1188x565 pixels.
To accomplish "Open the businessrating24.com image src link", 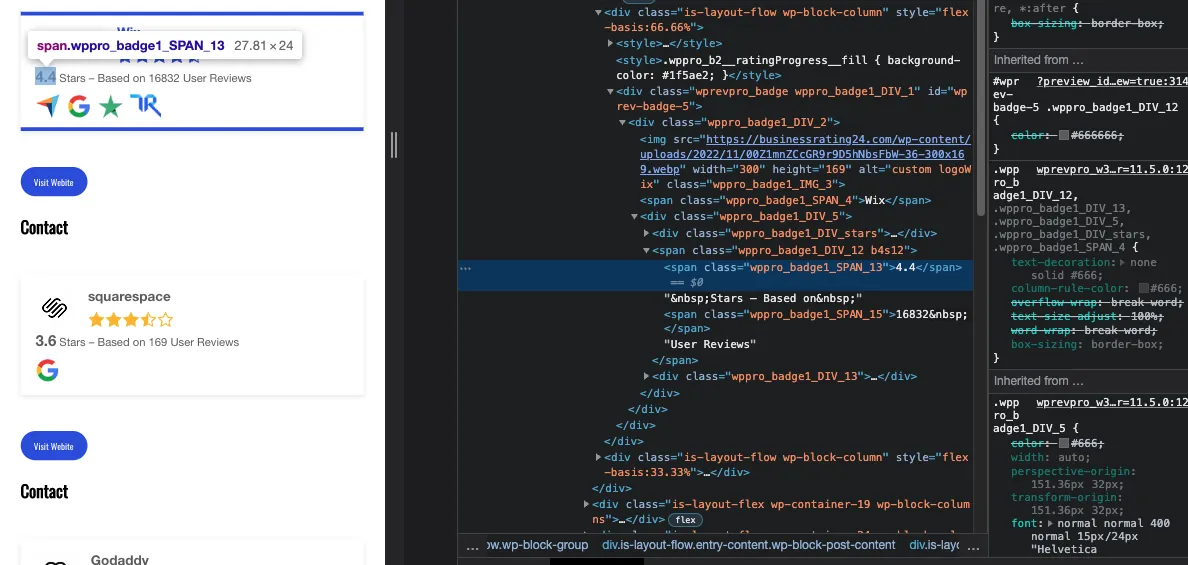I will [x=805, y=155].
